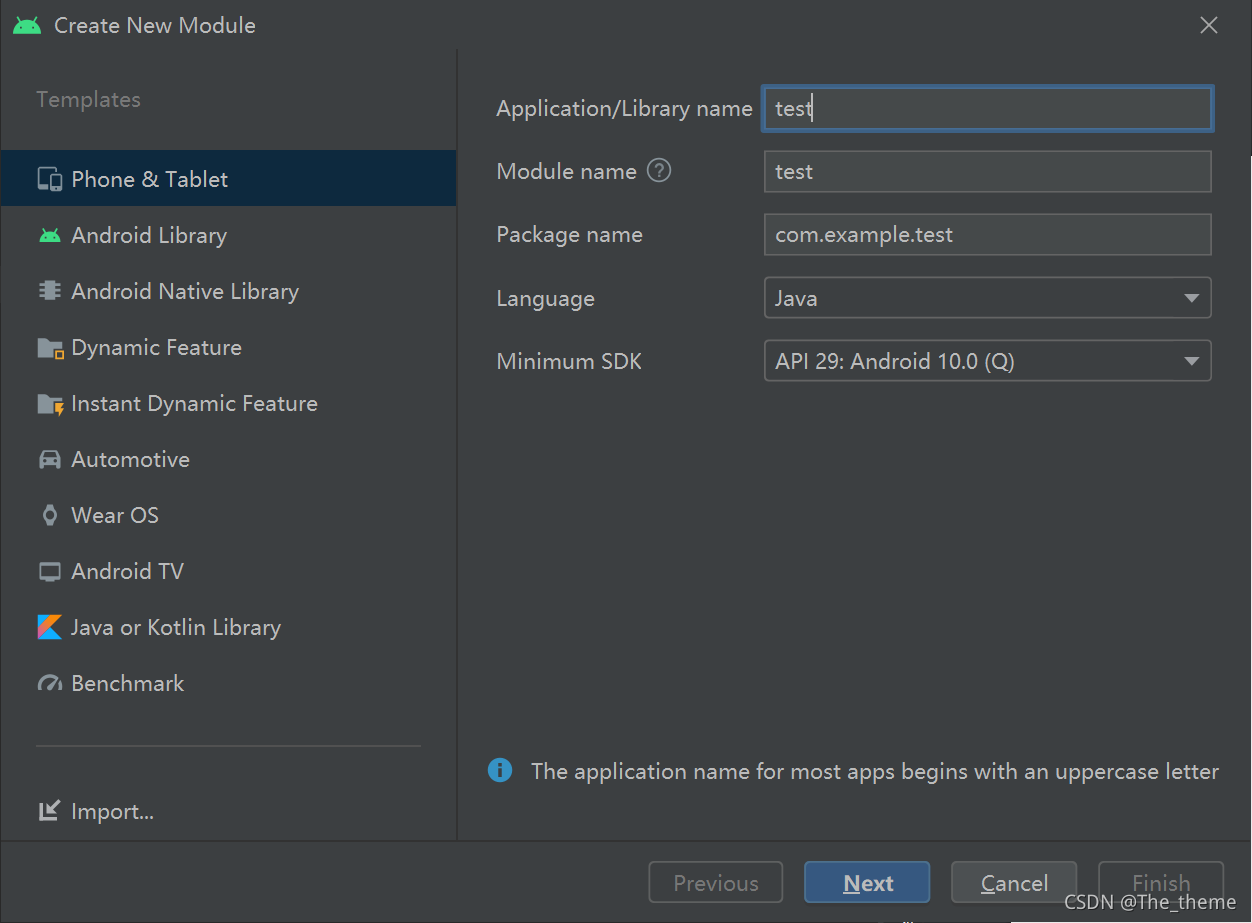Screen dimensions: 1252x923
Task: Click the Android TV screen icon
Action: [49, 572]
